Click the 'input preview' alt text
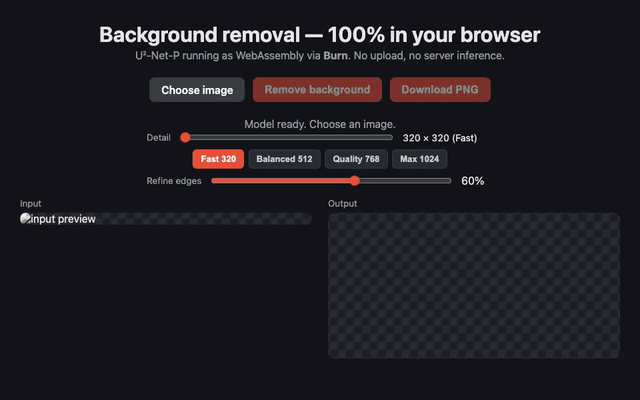This screenshot has width=640, height=400. click(63, 219)
